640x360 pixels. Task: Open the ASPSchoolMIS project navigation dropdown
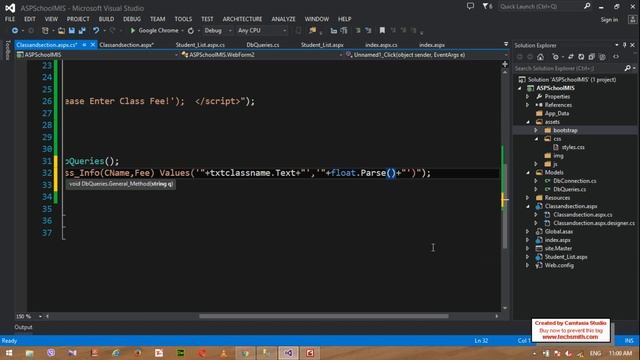[97, 55]
